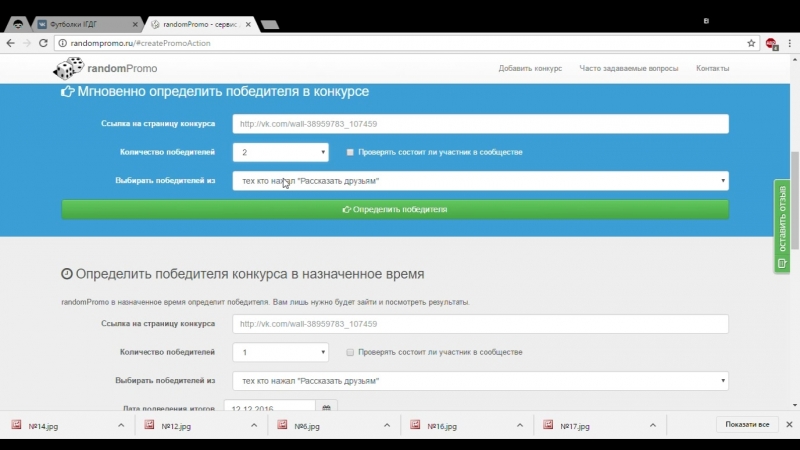
Task: Open the Chrome three-dot menu
Action: point(788,43)
